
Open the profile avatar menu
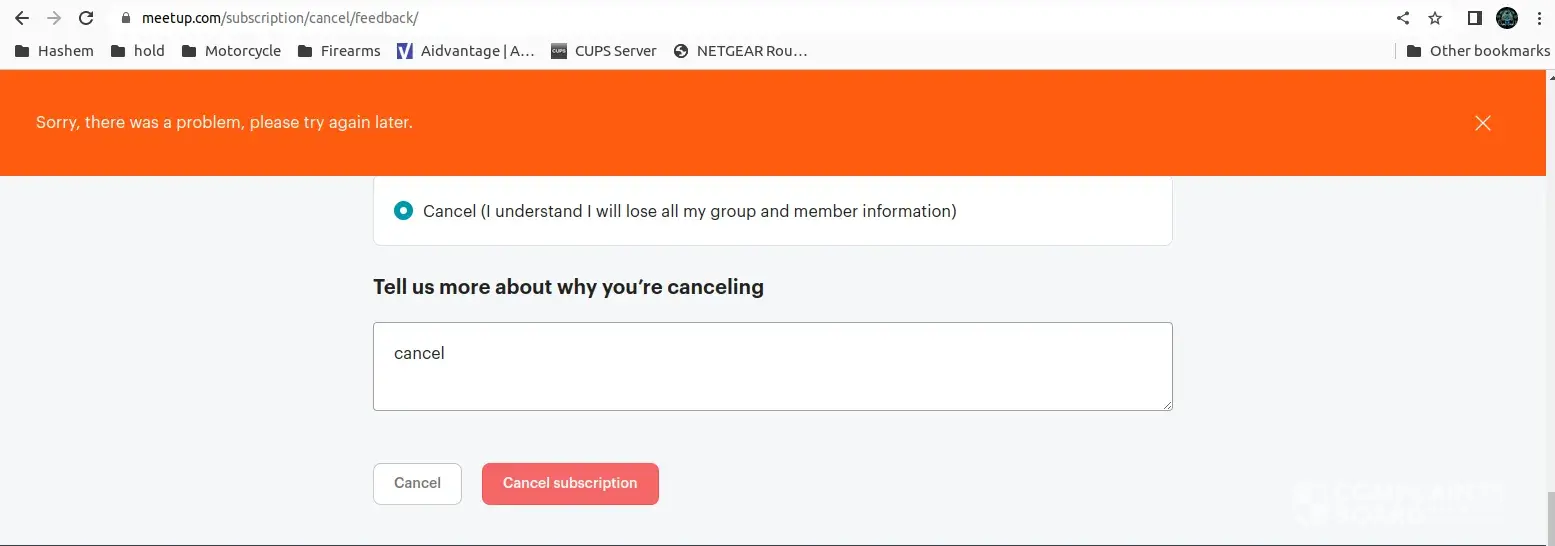1506,18
